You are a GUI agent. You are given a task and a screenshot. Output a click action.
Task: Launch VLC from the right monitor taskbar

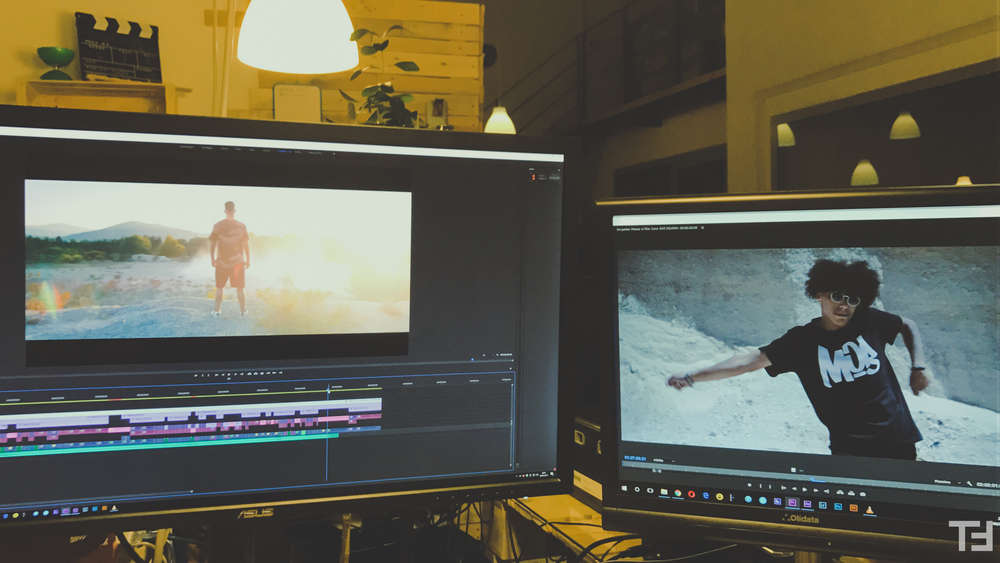[x=869, y=510]
